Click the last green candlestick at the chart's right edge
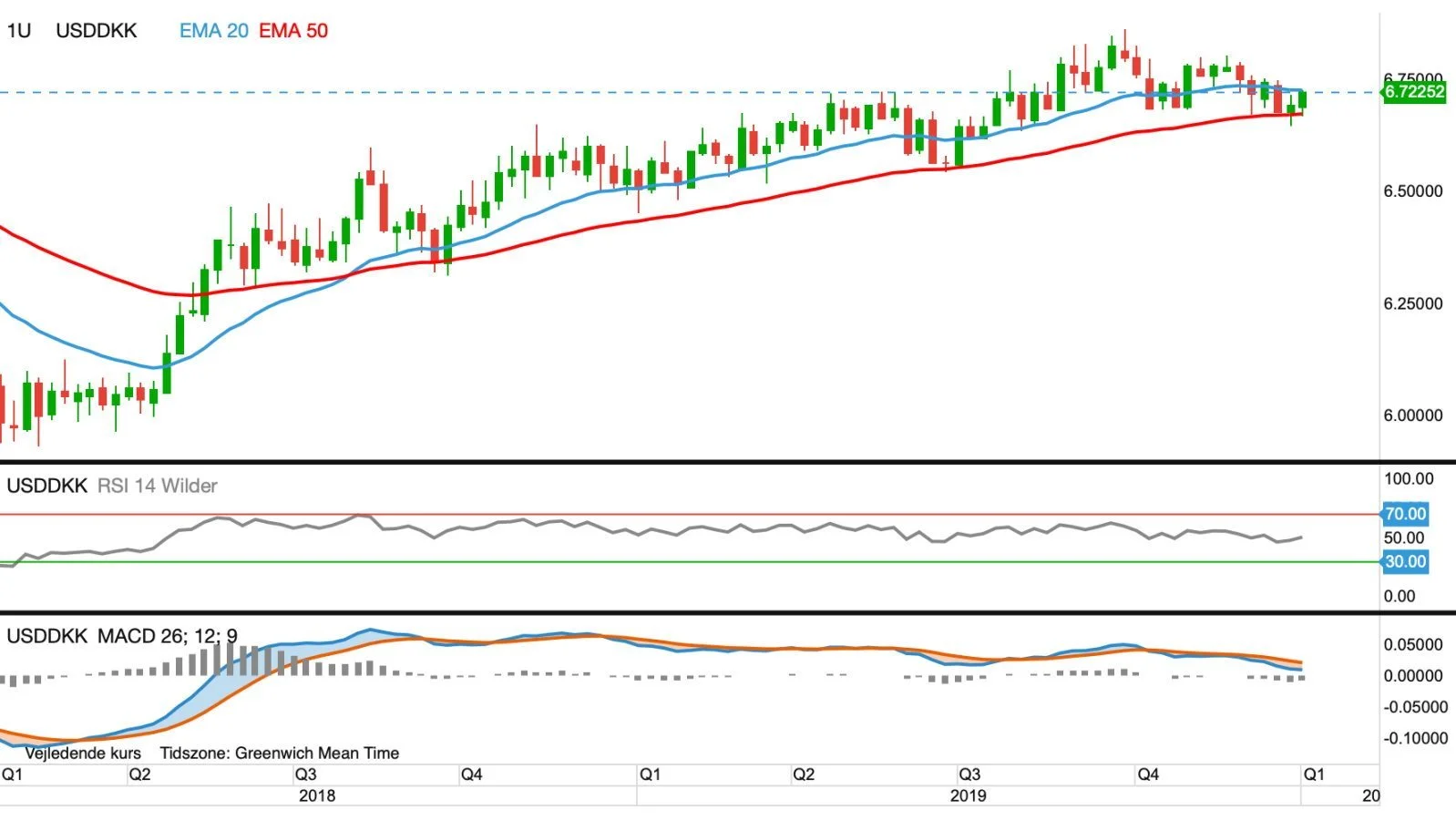The height and width of the screenshot is (820, 1456). pyautogui.click(x=1303, y=99)
